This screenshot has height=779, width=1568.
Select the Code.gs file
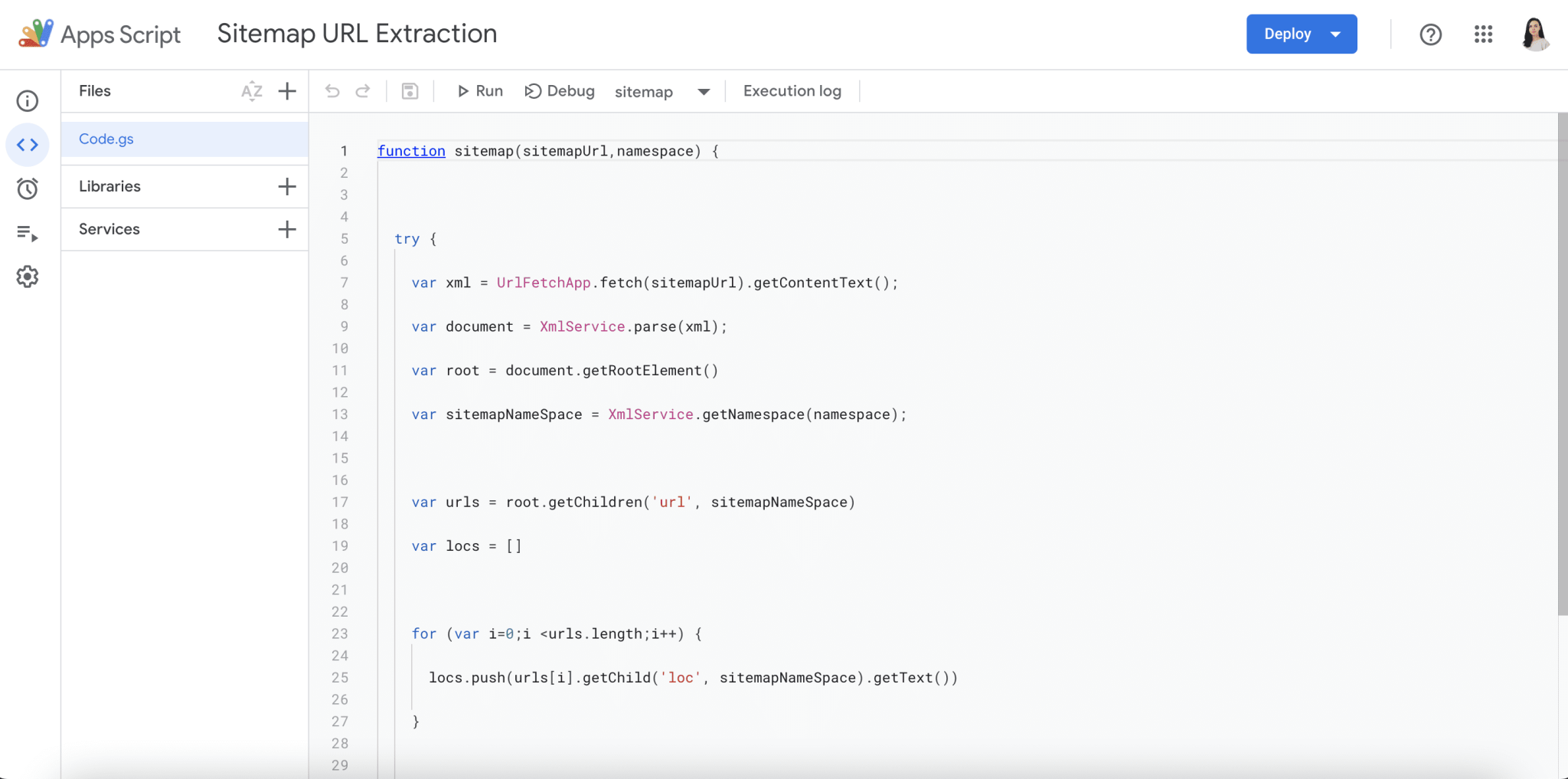click(x=106, y=139)
